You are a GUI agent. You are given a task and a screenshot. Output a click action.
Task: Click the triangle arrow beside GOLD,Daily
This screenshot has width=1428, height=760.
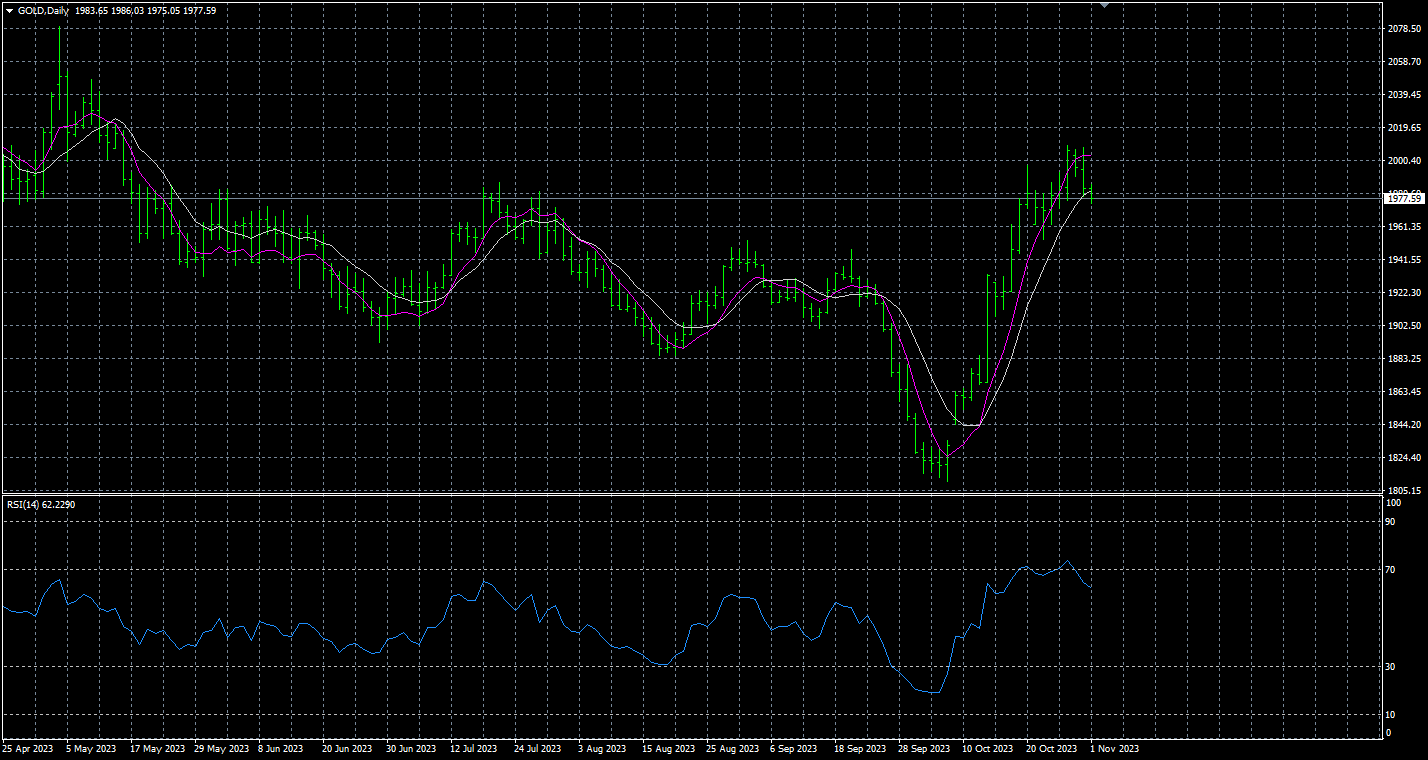(9, 11)
